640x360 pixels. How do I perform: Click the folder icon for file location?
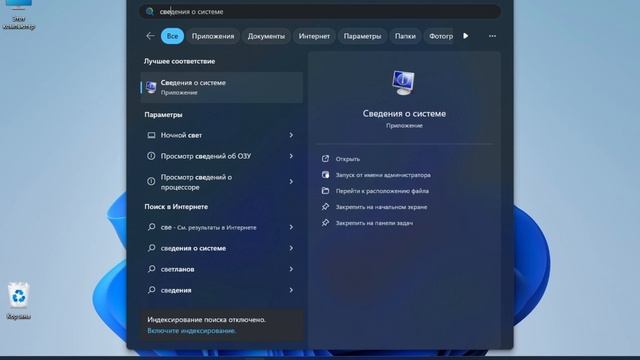click(325, 191)
